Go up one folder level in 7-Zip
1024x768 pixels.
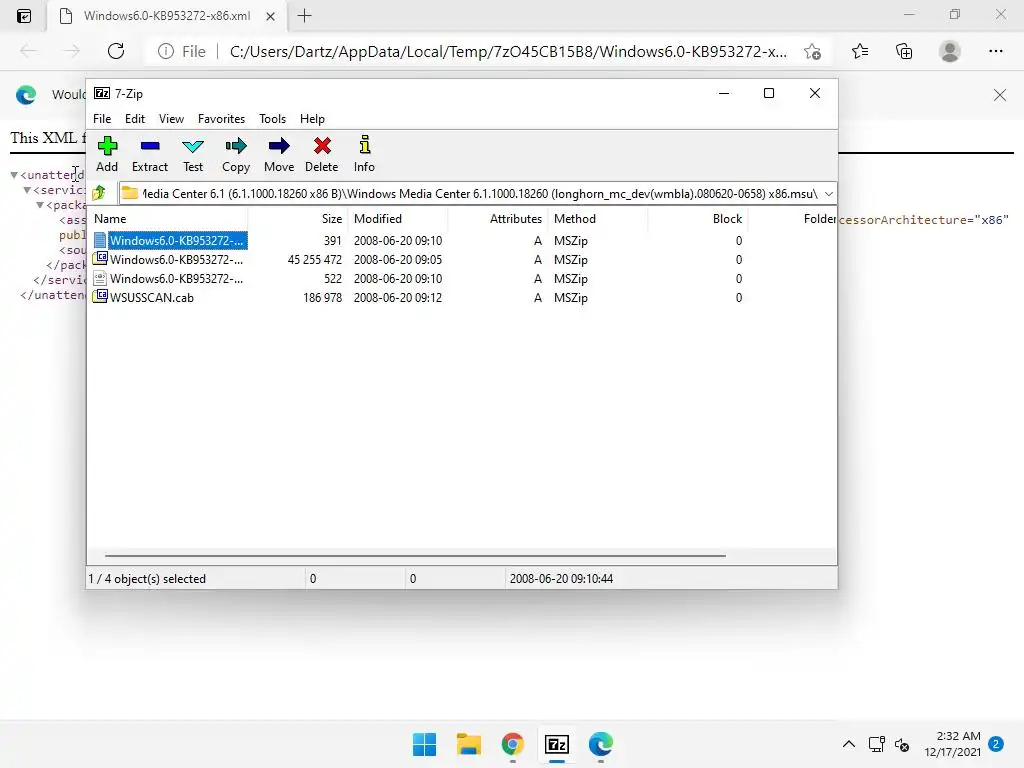click(99, 193)
